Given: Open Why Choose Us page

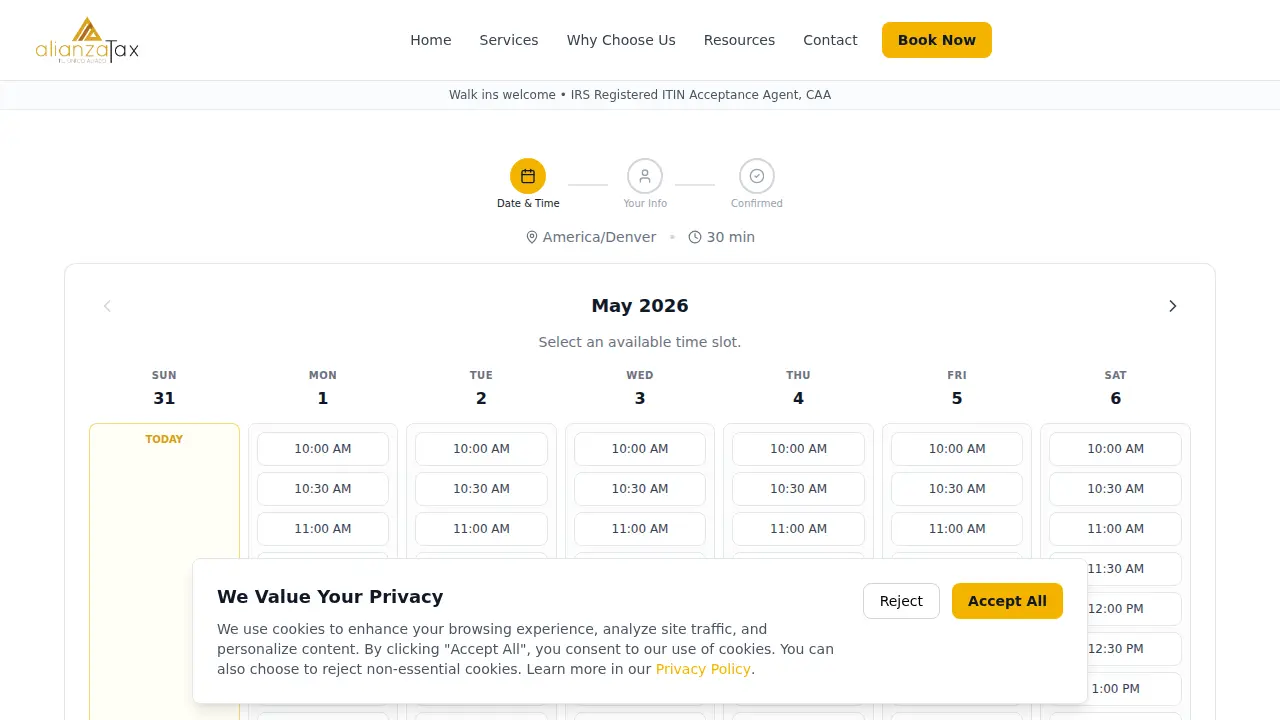Looking at the screenshot, I should coord(621,40).
